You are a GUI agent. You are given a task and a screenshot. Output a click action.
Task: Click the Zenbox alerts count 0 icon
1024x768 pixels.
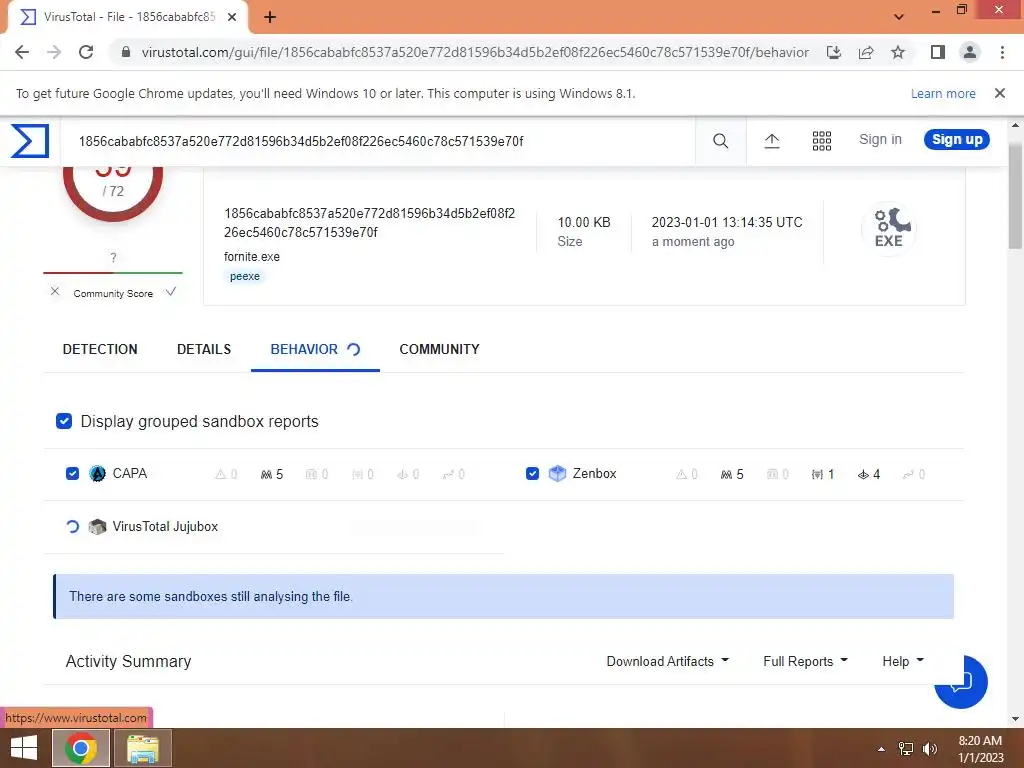686,474
